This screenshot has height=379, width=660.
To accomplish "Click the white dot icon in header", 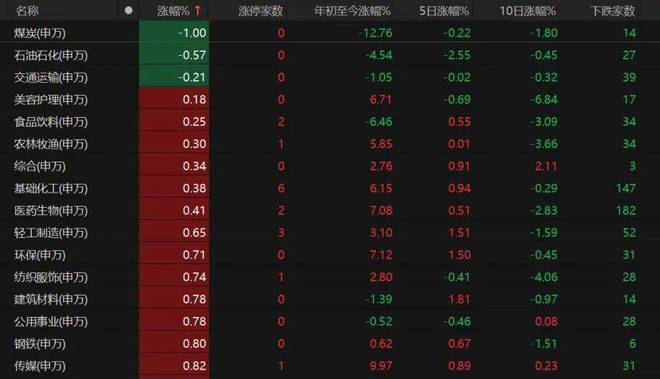I will pyautogui.click(x=129, y=11).
